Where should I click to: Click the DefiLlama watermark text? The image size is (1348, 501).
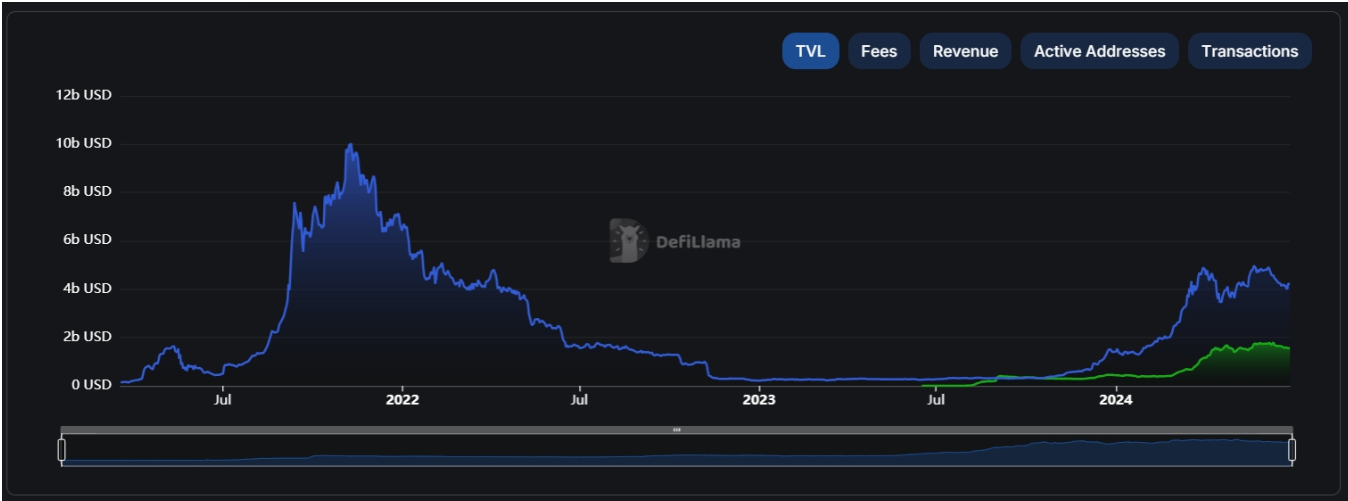[x=698, y=242]
